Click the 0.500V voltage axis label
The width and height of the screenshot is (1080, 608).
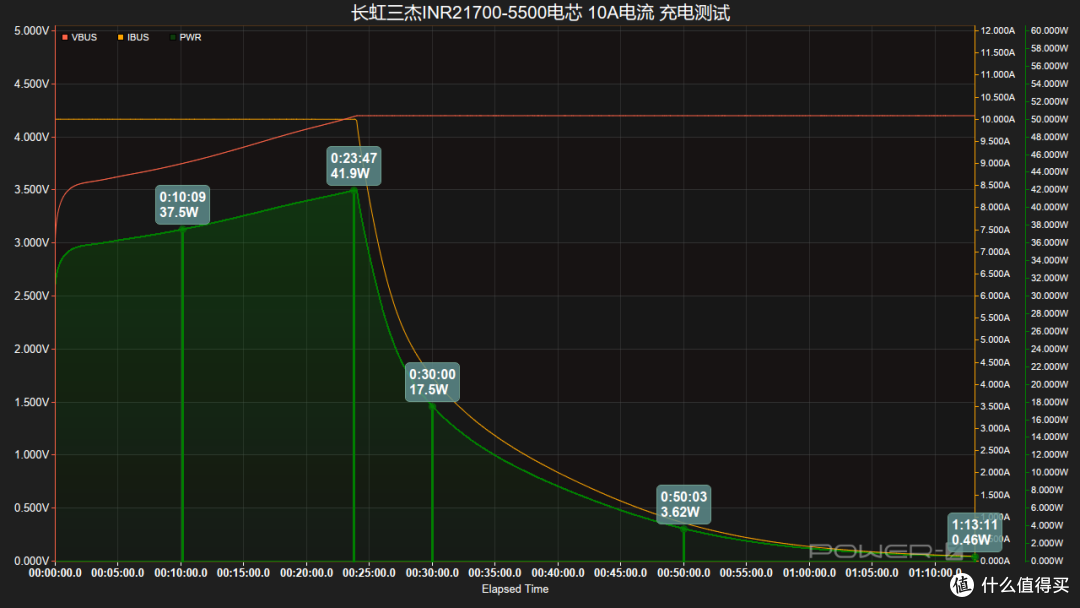[x=32, y=507]
